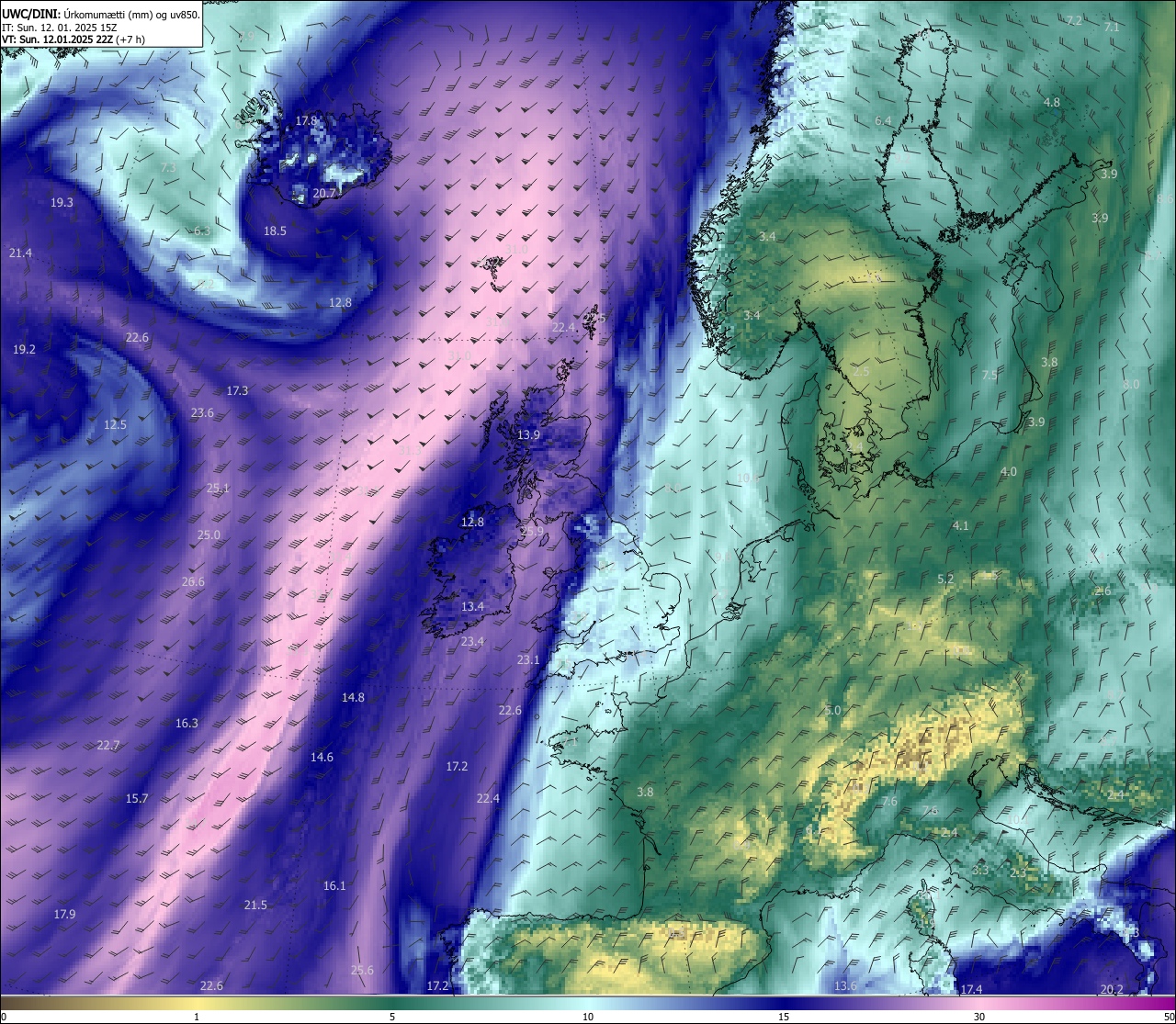
Task: Click the 17.3 map value
Action: click(237, 391)
